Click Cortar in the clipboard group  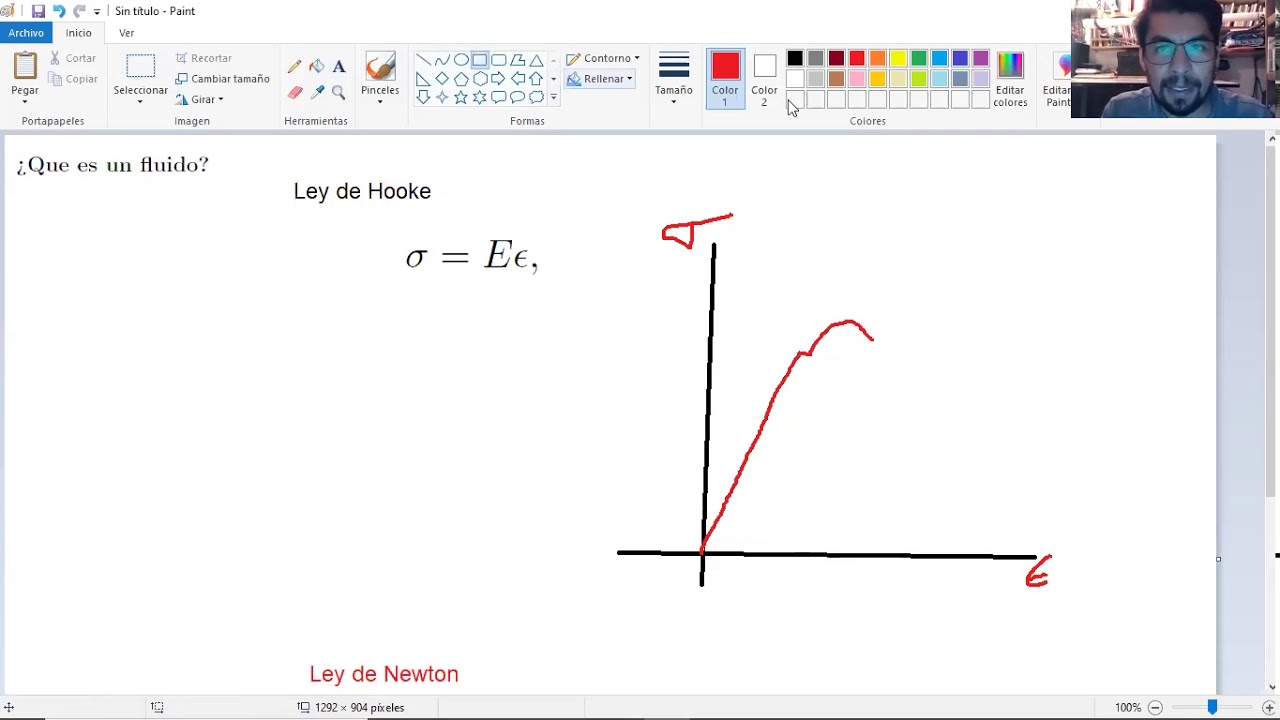pyautogui.click(x=72, y=58)
